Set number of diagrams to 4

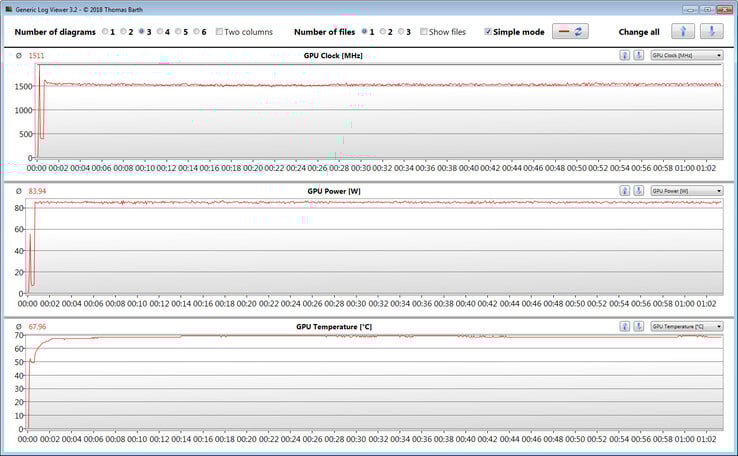tap(160, 32)
